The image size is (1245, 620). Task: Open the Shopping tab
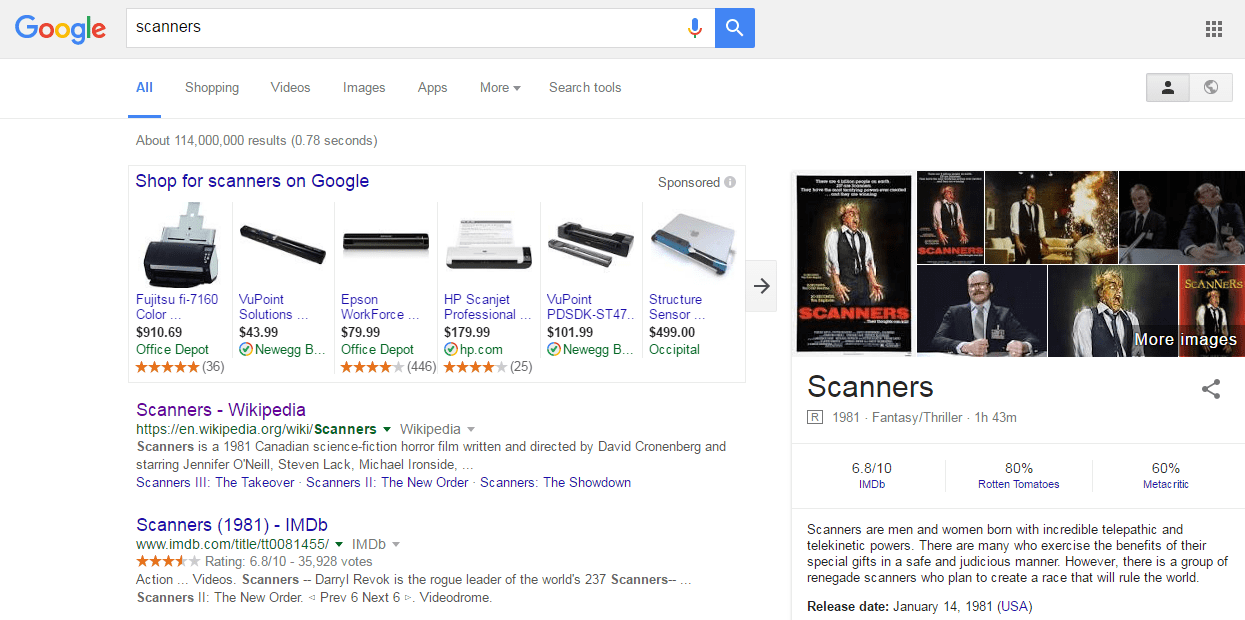pyautogui.click(x=212, y=88)
